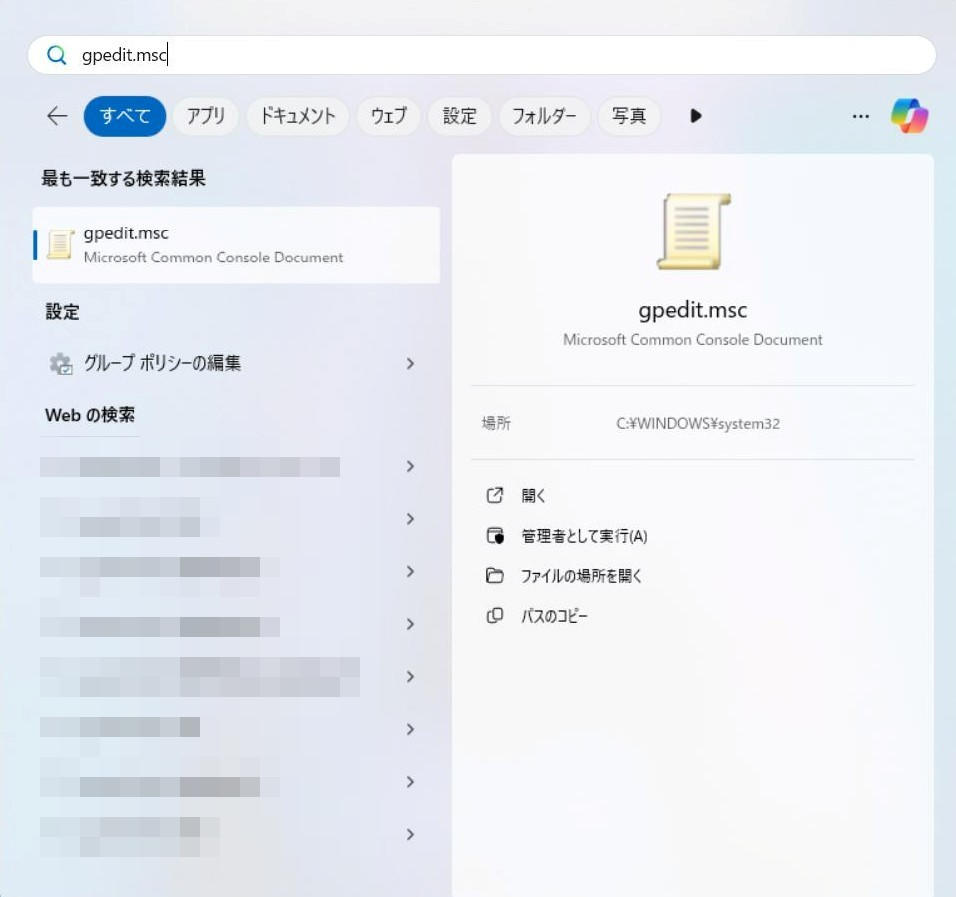Expand the seventh web search result chevron

pyautogui.click(x=410, y=782)
